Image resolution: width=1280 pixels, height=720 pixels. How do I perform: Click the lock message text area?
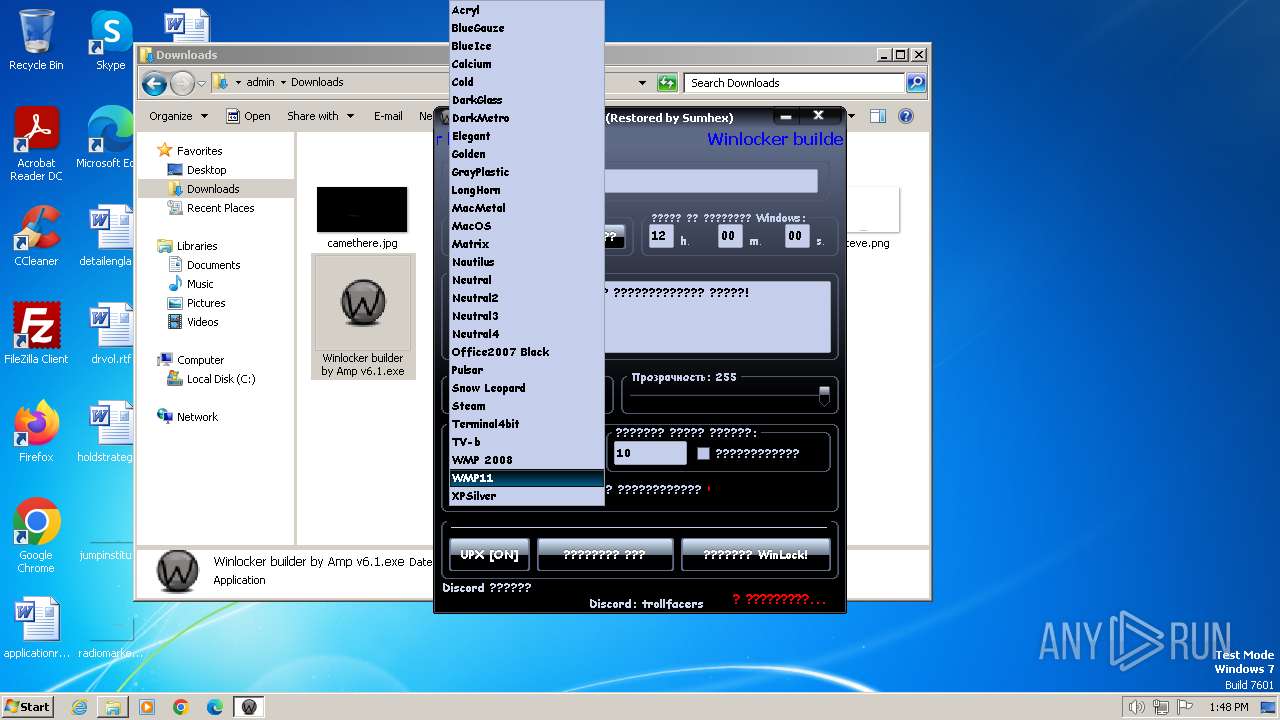717,317
